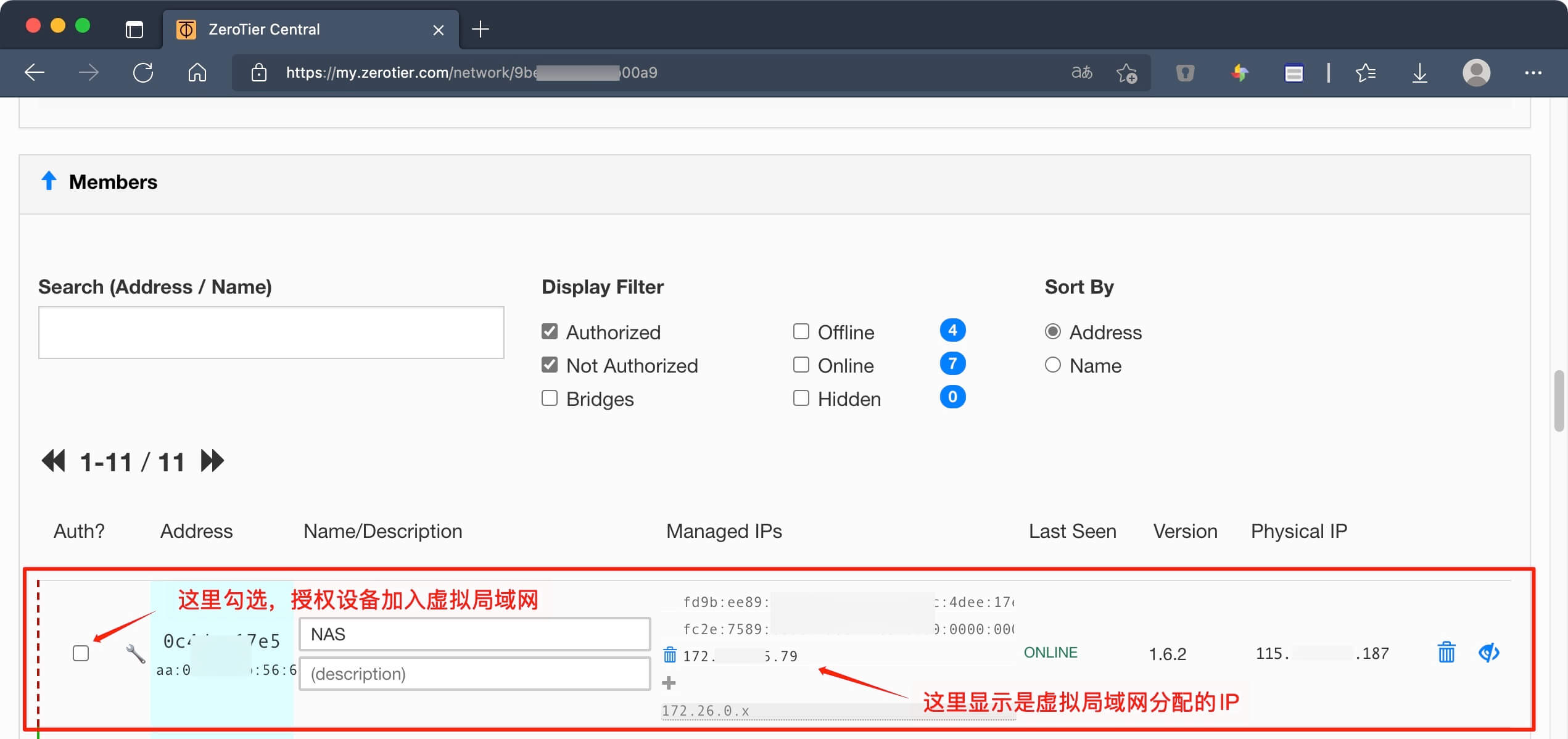Screen dimensions: 1568x739
Task: Click the Last Seen column header
Action: tap(1073, 531)
